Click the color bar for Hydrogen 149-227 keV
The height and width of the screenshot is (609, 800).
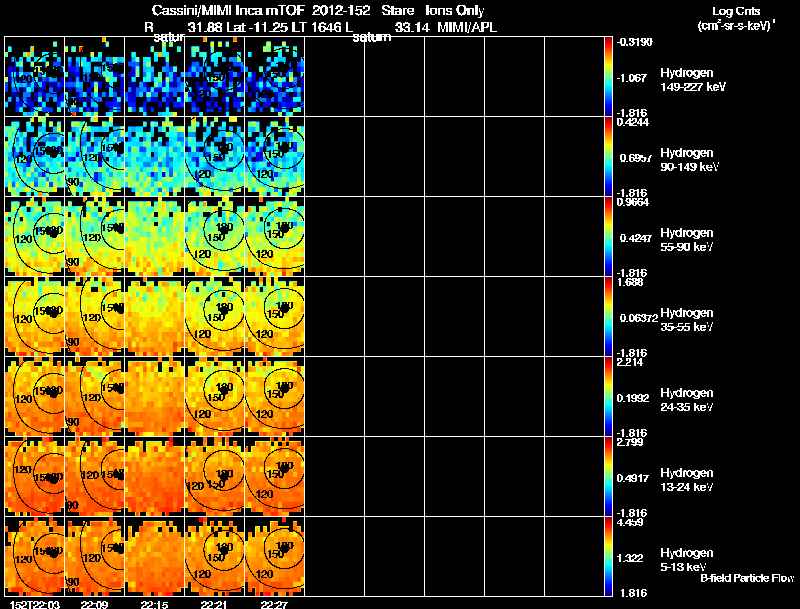click(608, 77)
